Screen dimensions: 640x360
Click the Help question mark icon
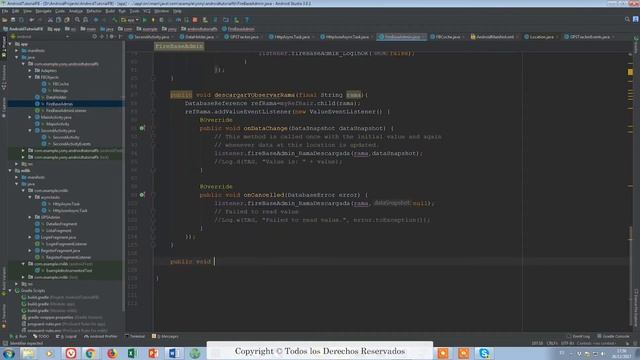click(x=247, y=20)
